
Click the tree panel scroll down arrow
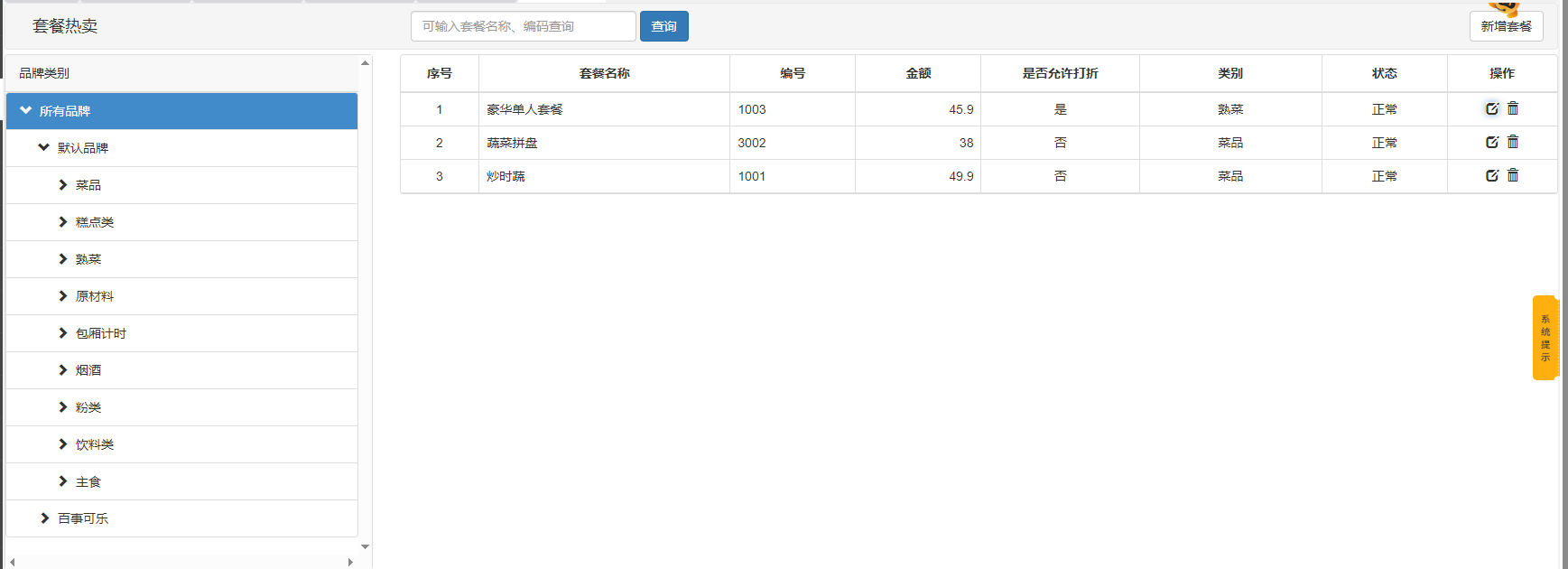coord(365,546)
